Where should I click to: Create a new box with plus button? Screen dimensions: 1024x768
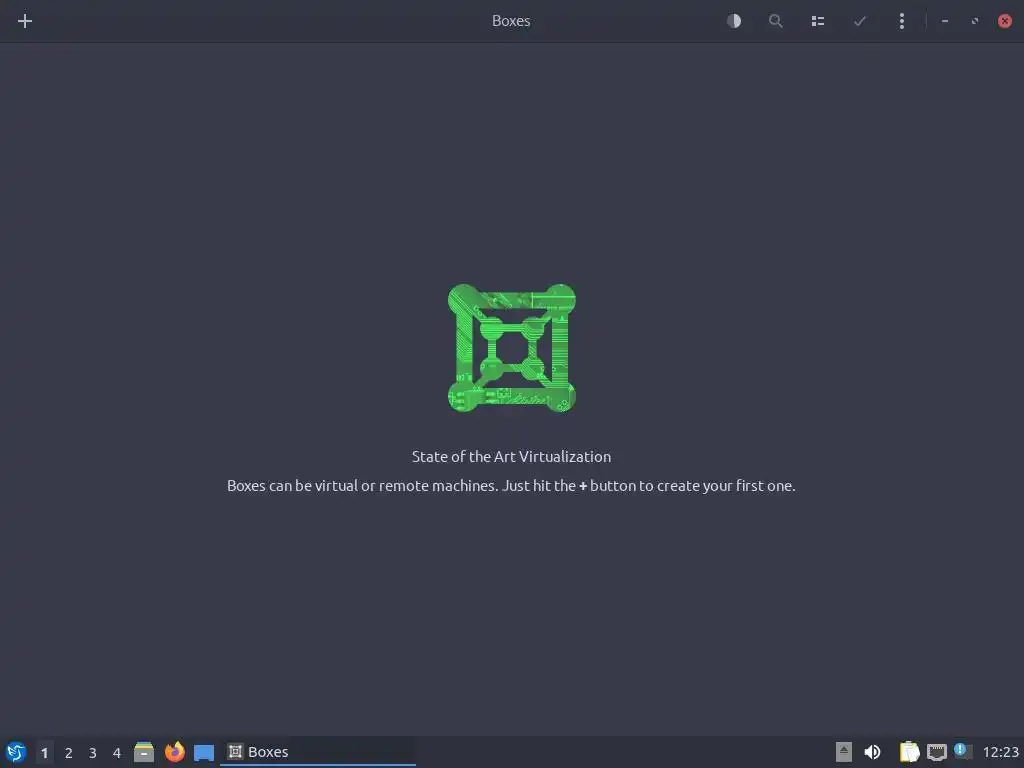click(25, 21)
